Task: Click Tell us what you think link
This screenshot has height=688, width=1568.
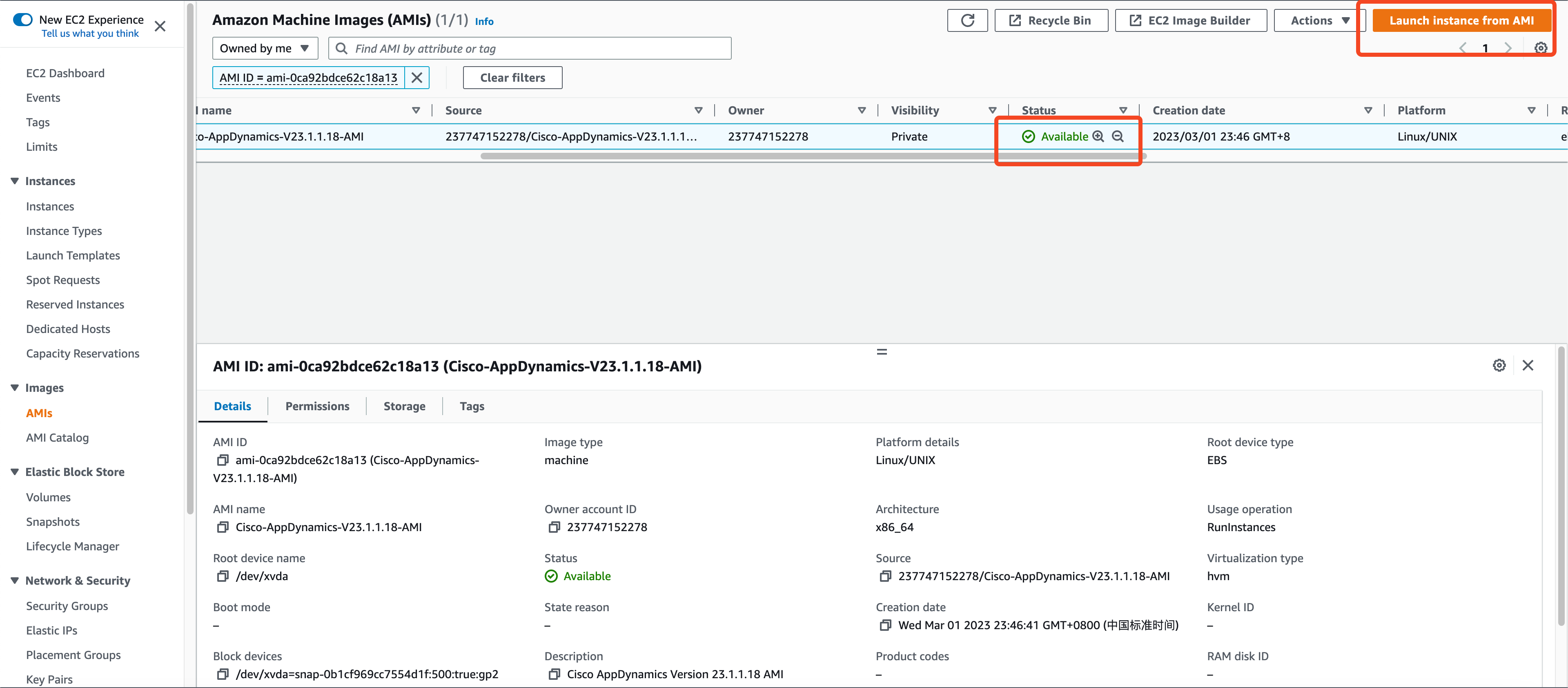Action: (90, 34)
